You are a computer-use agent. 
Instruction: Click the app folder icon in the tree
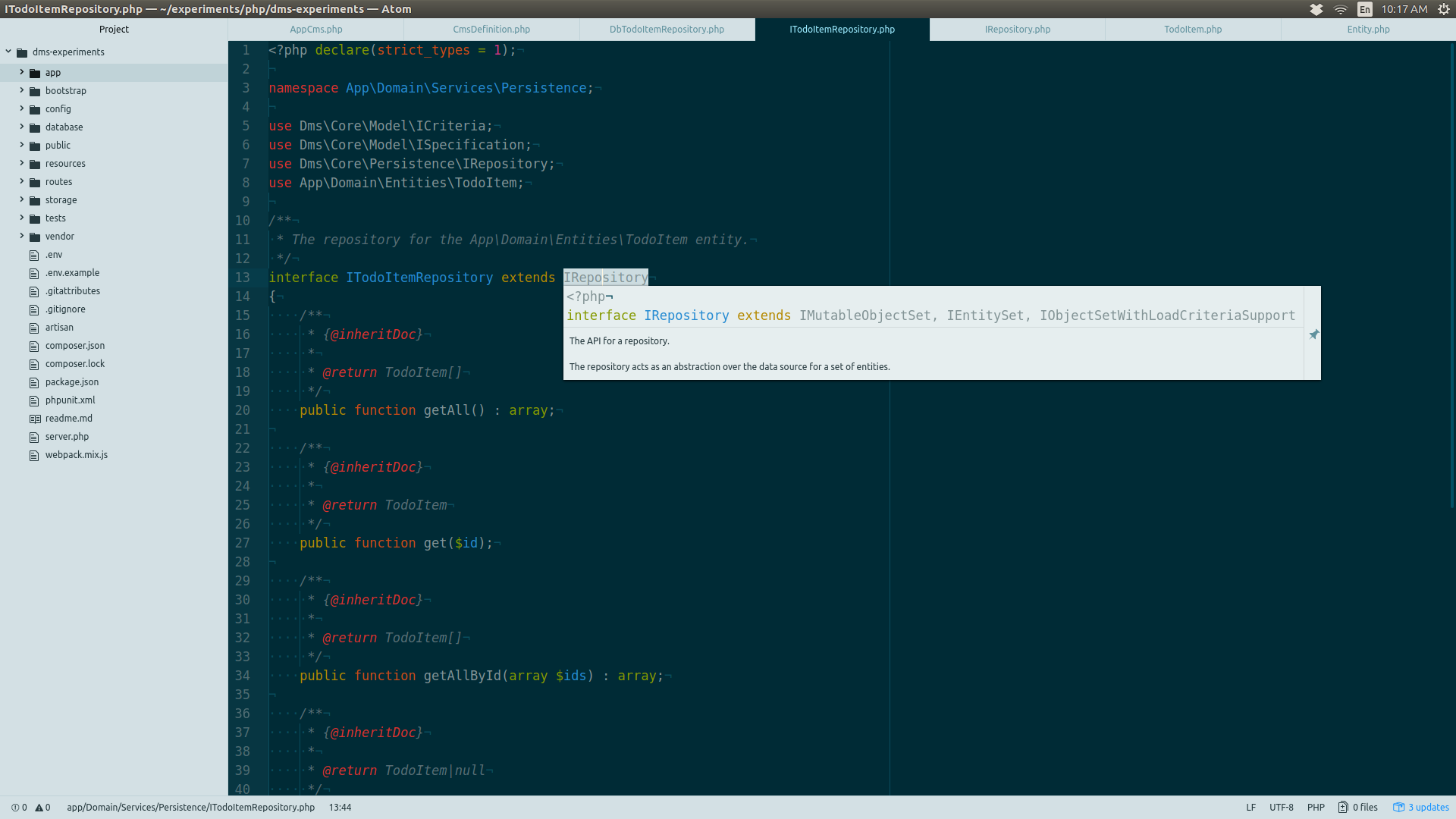36,72
